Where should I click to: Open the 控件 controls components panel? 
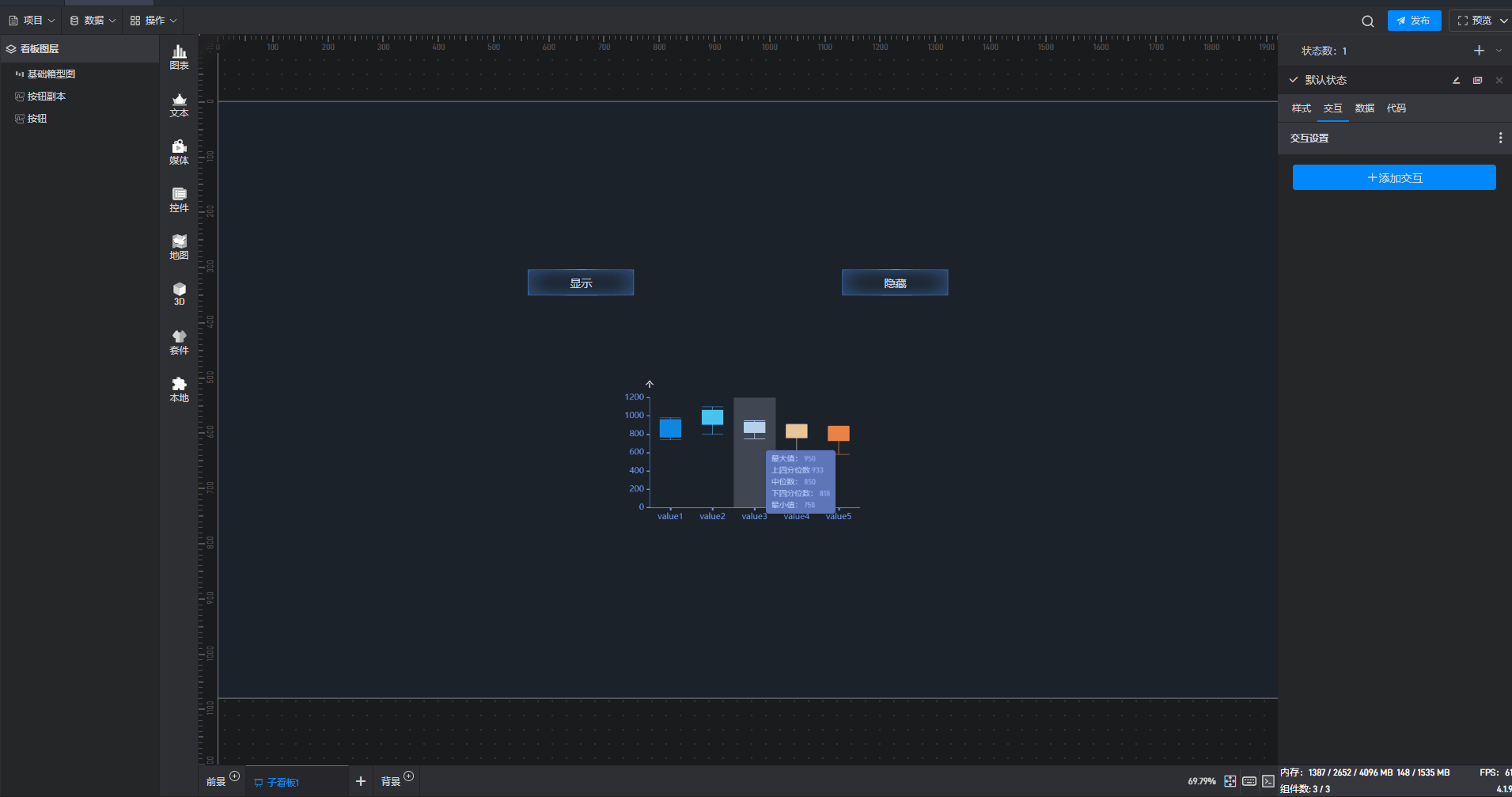pyautogui.click(x=180, y=199)
